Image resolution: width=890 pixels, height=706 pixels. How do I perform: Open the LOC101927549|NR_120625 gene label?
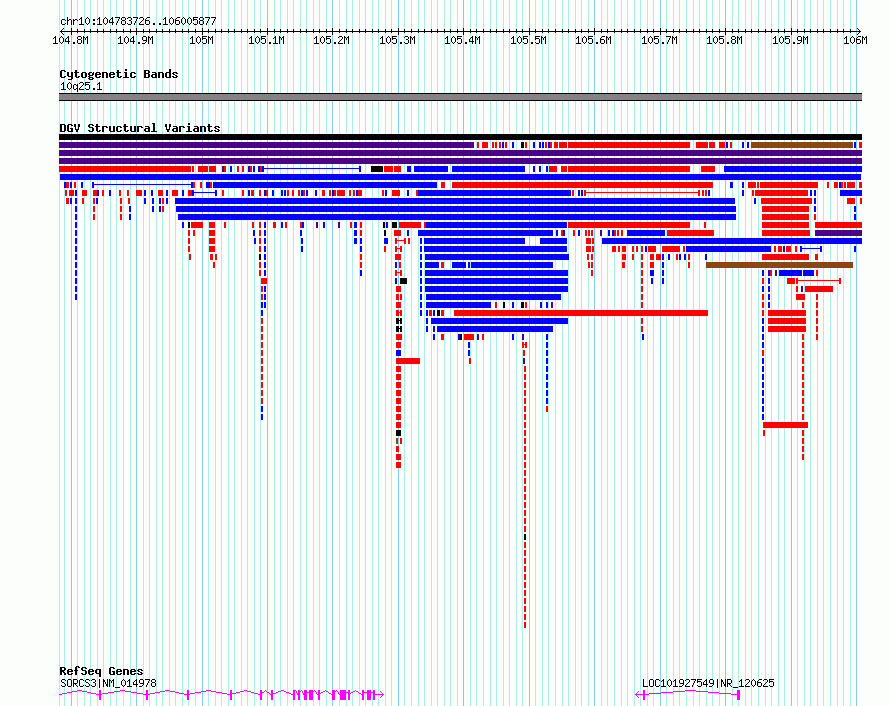pyautogui.click(x=708, y=683)
